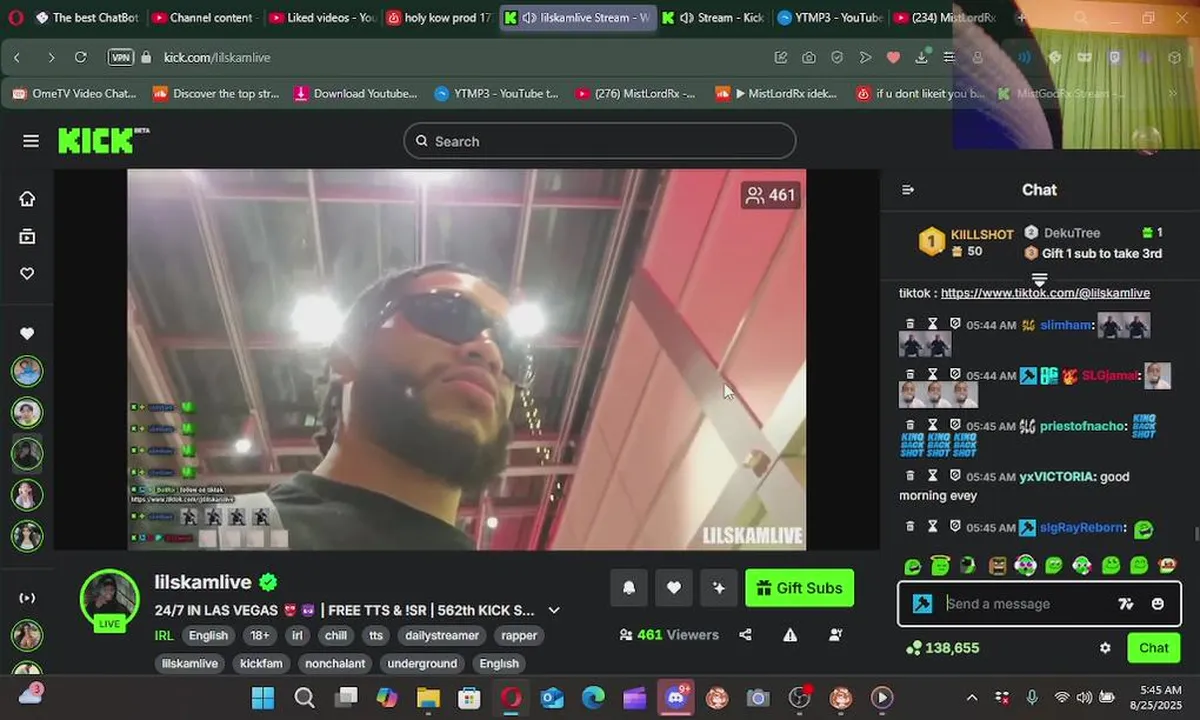Click the lilskamlive channel avatar

click(109, 597)
